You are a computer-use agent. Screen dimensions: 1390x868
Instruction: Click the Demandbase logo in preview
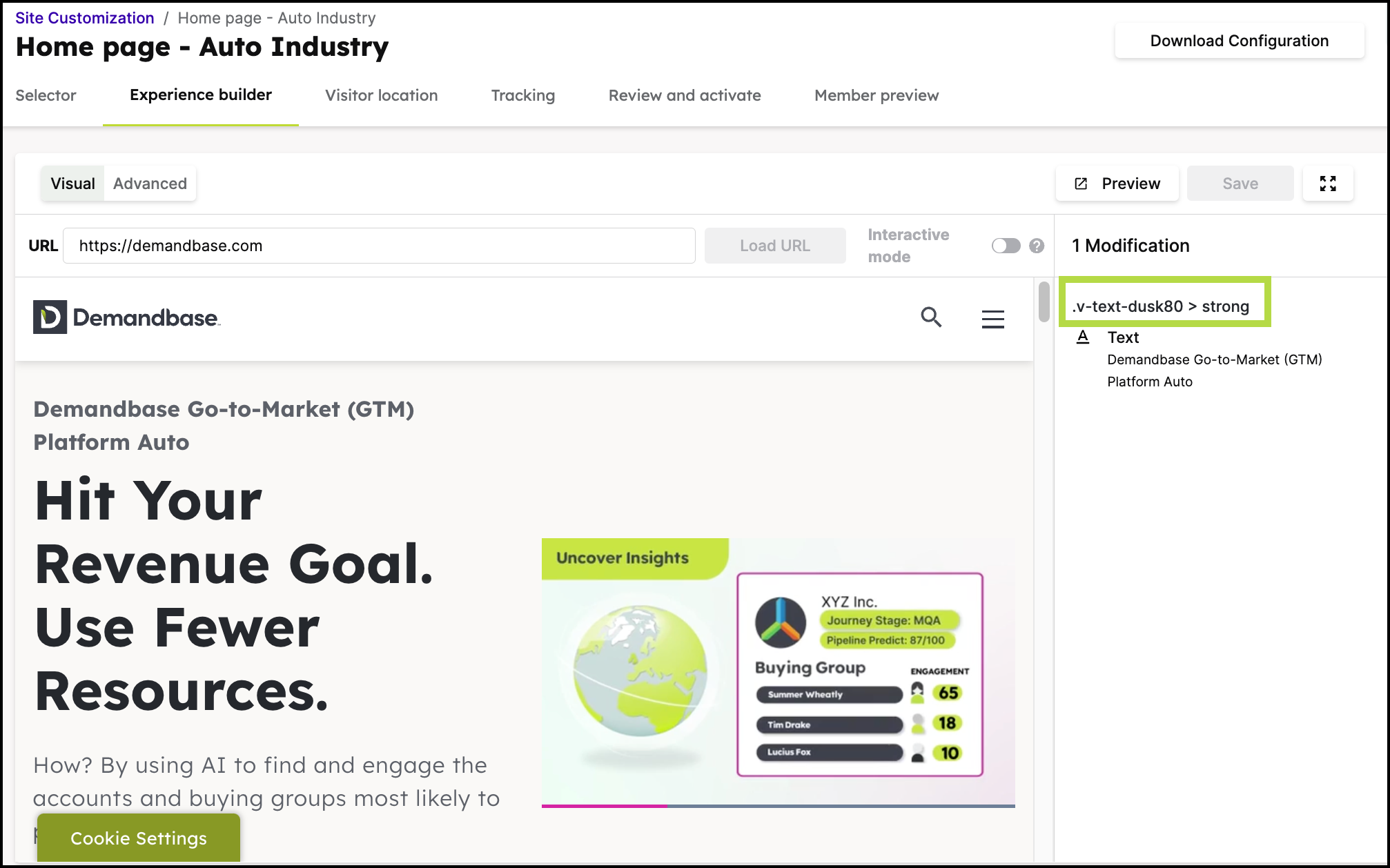(127, 317)
